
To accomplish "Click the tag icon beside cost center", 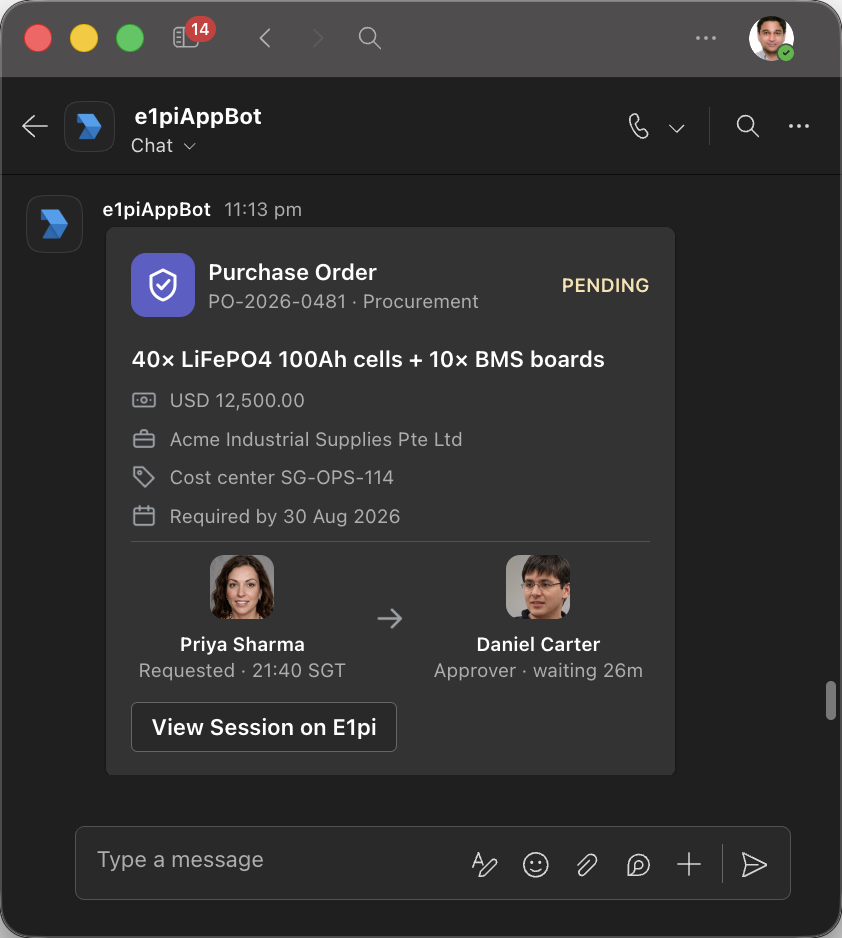I will pyautogui.click(x=144, y=477).
